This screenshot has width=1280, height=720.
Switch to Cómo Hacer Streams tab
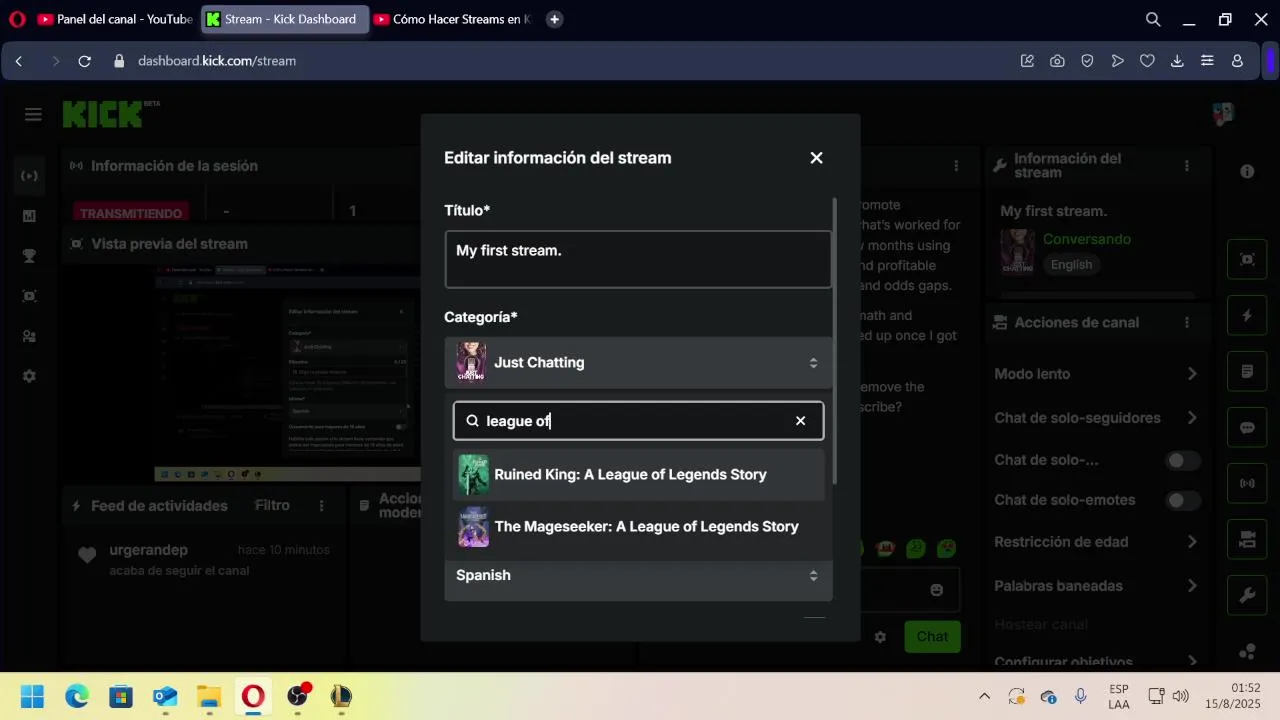453,19
